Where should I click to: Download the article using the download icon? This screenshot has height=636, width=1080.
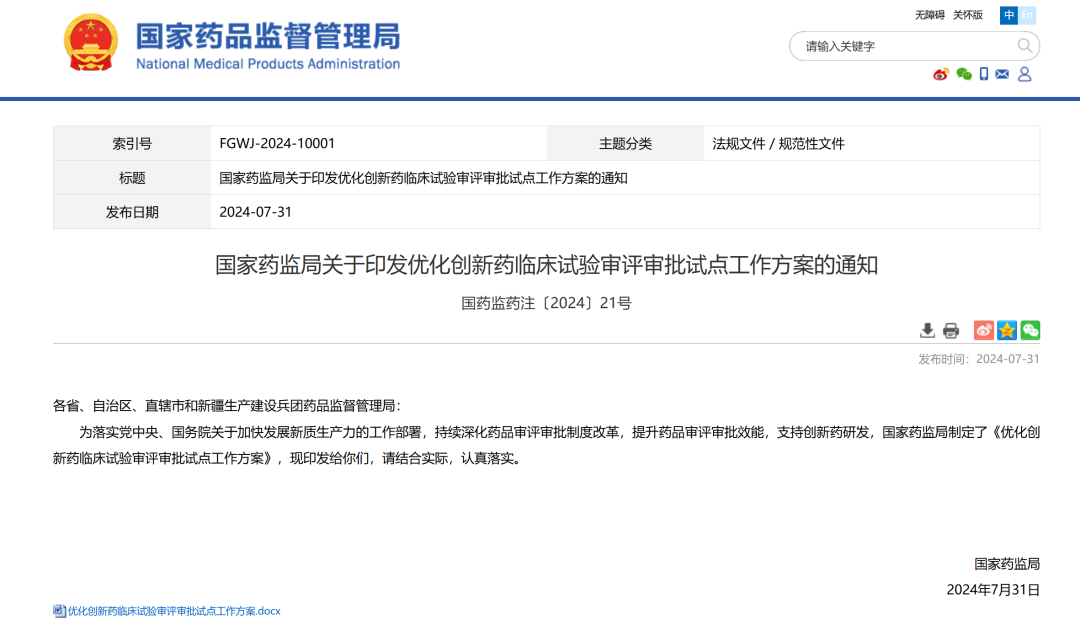pos(928,330)
